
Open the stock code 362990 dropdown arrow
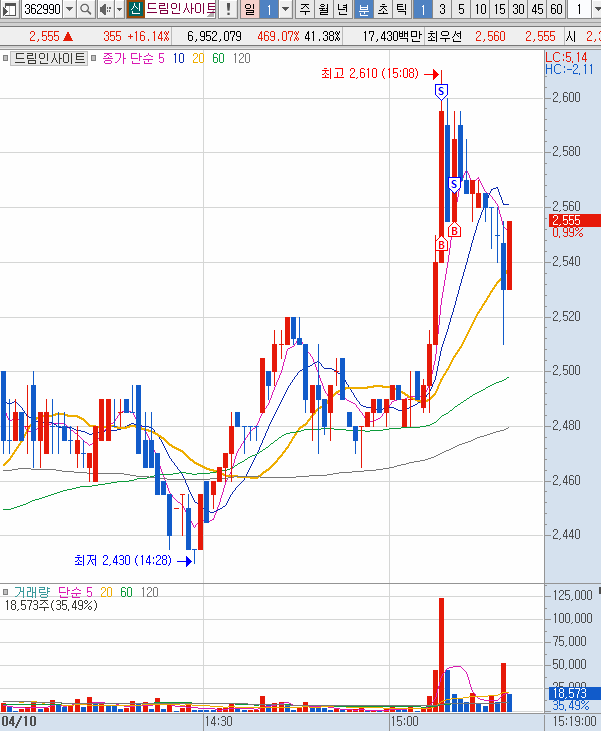coord(69,10)
